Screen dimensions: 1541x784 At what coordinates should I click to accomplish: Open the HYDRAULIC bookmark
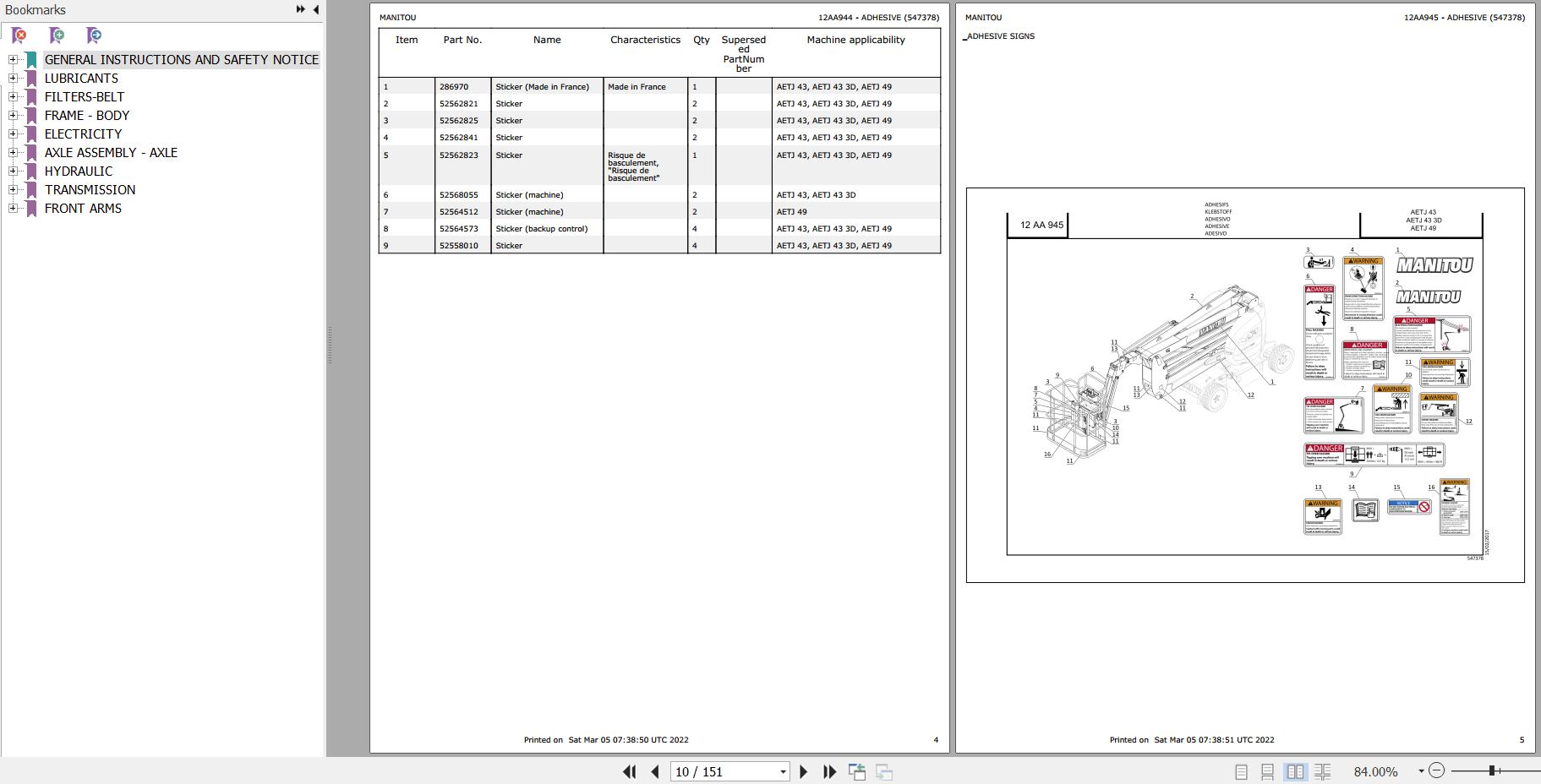(79, 171)
